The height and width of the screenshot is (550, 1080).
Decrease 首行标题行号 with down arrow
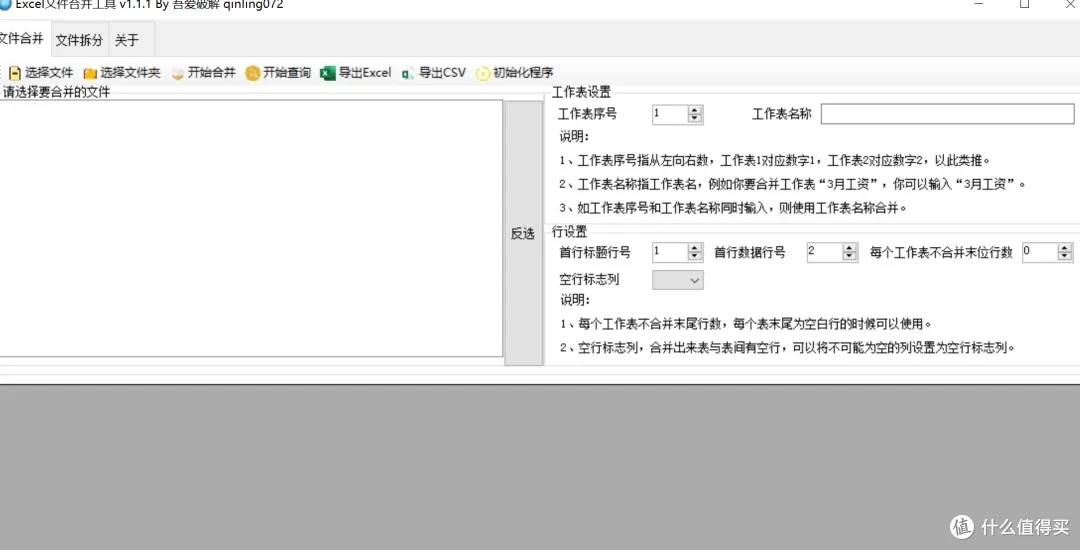(x=695, y=257)
